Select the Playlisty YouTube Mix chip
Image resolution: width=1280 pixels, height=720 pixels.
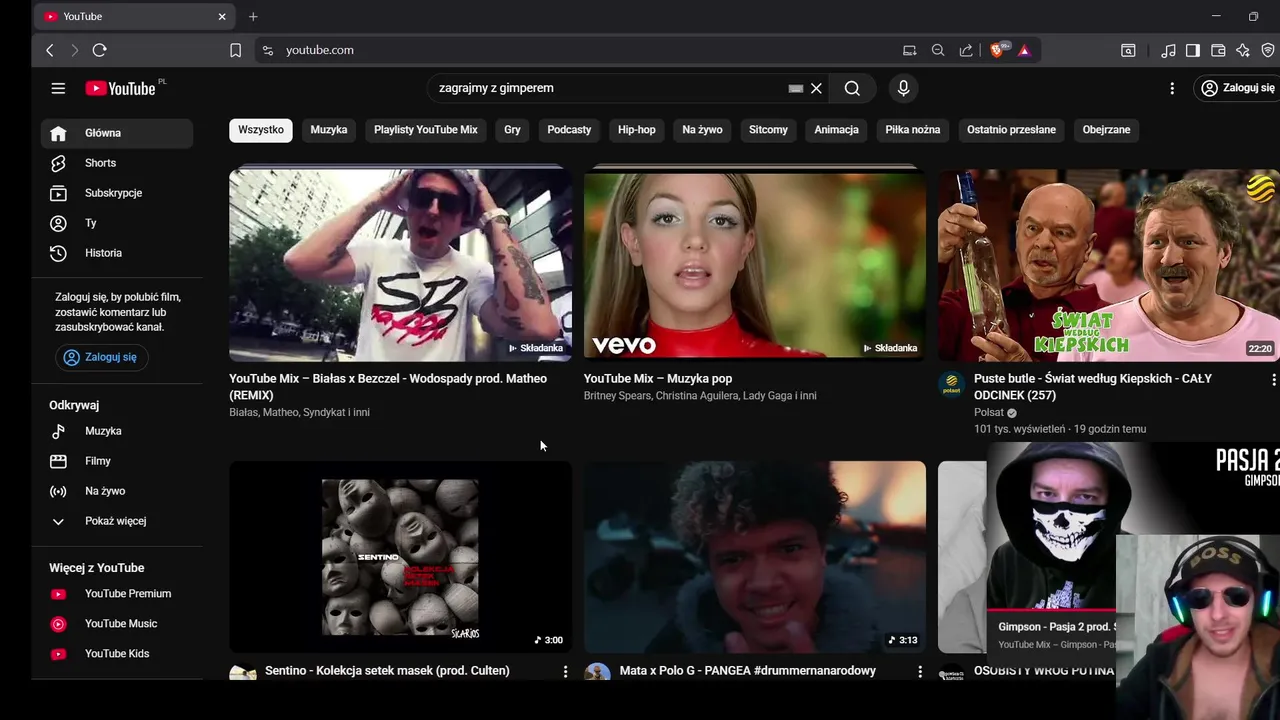[426, 130]
